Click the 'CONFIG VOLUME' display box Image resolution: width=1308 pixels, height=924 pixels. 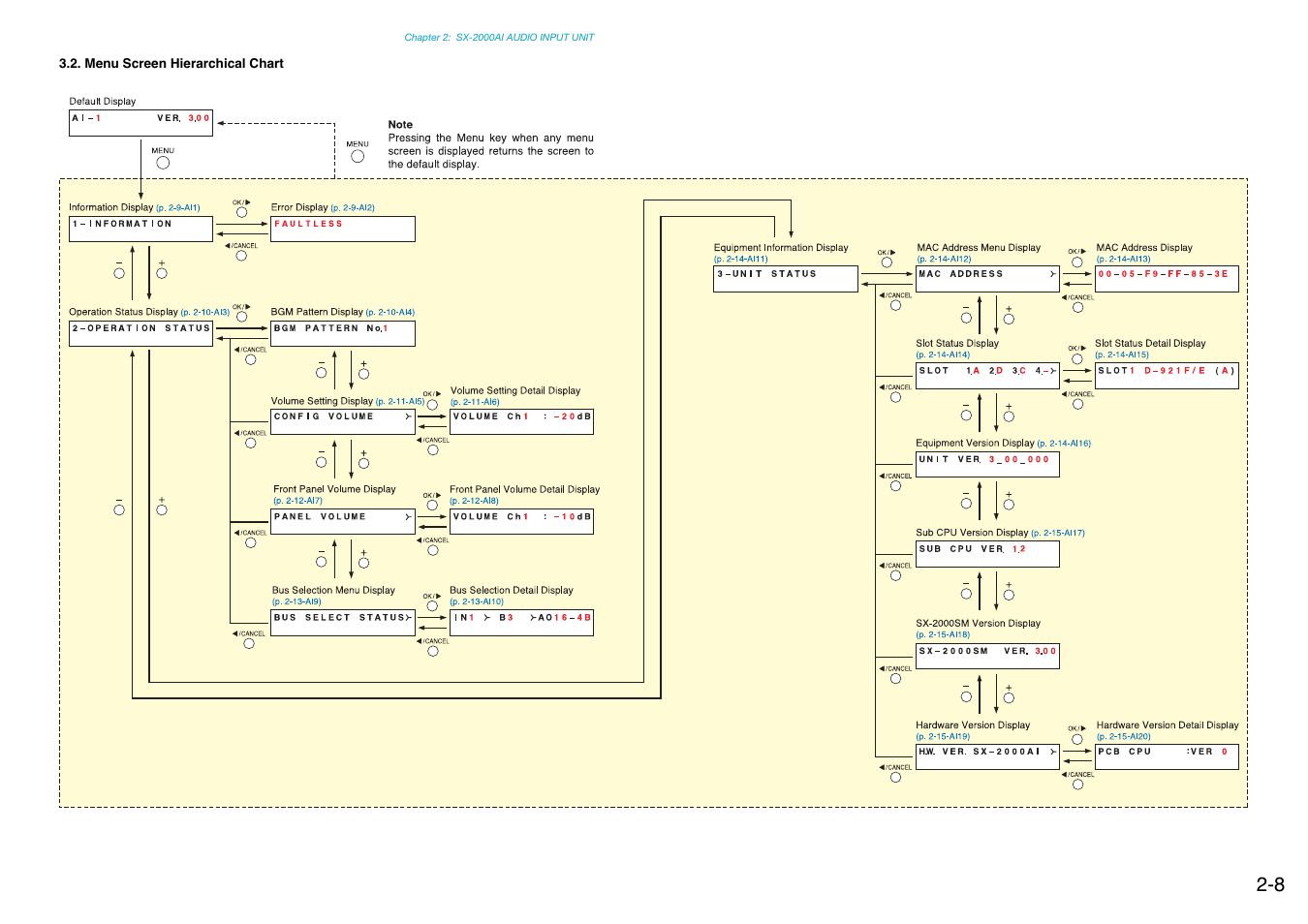[343, 421]
